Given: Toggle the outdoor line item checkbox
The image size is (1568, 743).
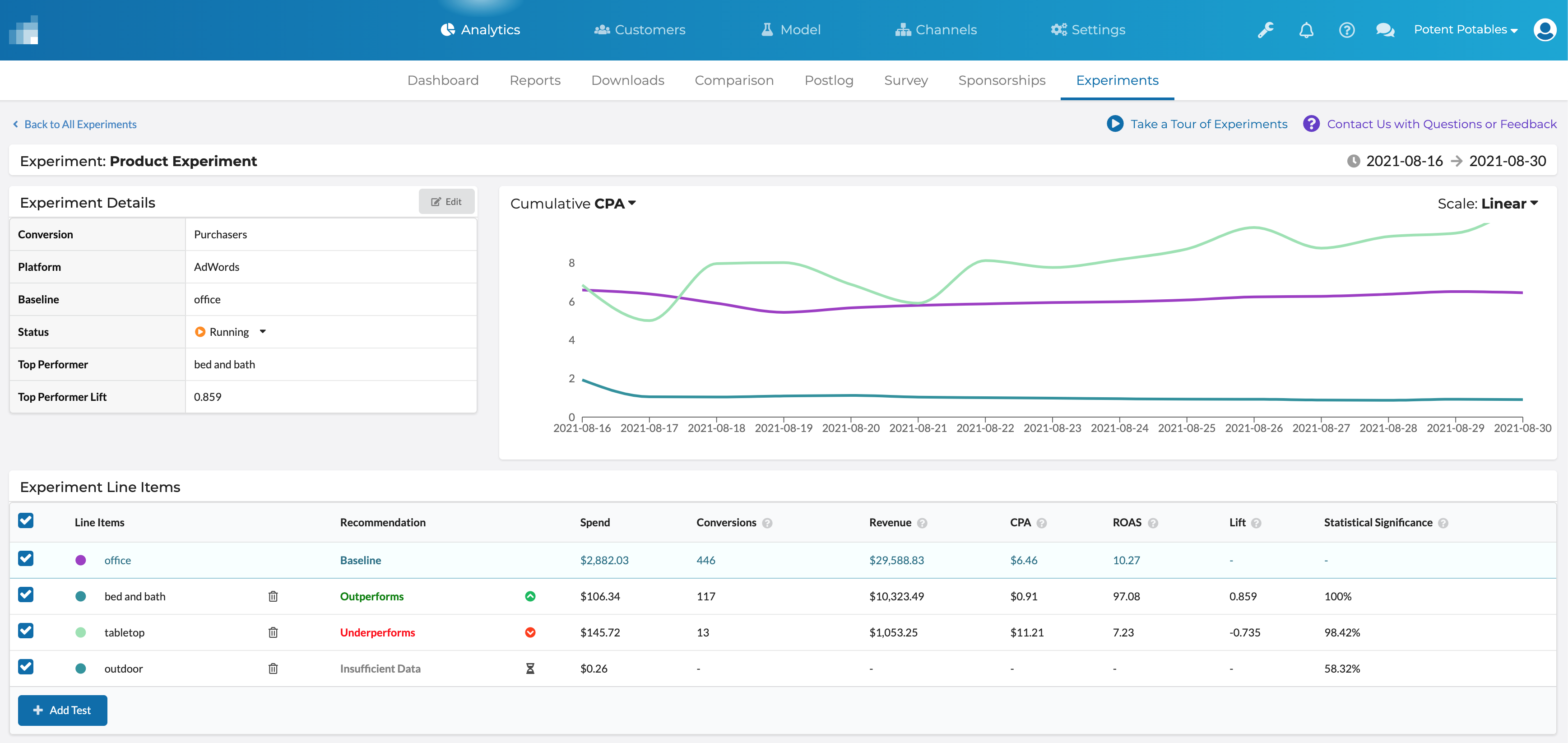Looking at the screenshot, I should (x=26, y=667).
